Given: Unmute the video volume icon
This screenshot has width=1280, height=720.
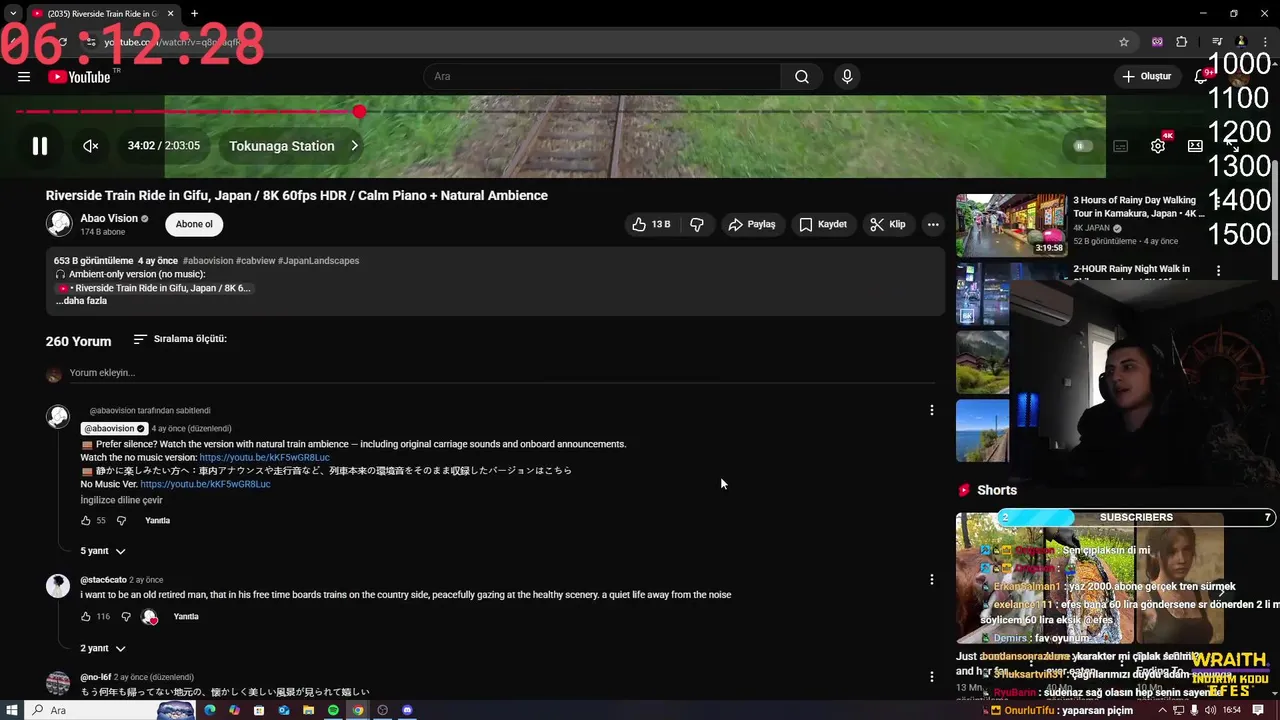Looking at the screenshot, I should 90,146.
